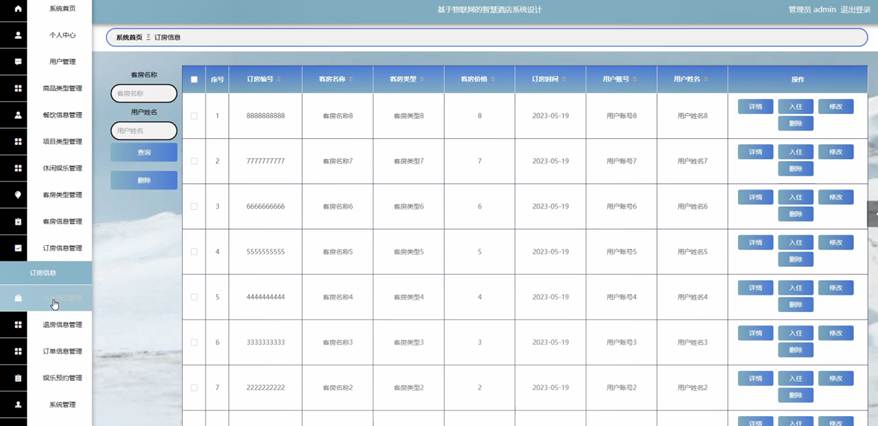Focus the 用户姓名 search input

(x=144, y=131)
